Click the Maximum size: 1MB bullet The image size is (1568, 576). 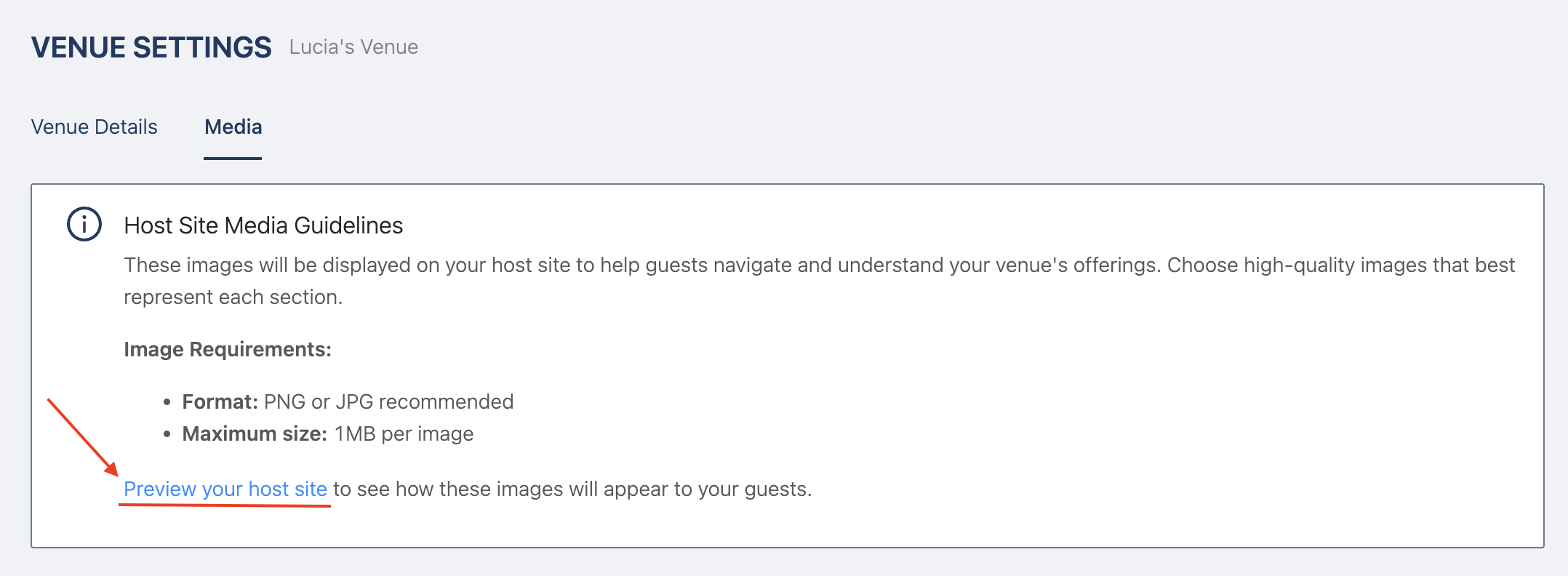(327, 433)
